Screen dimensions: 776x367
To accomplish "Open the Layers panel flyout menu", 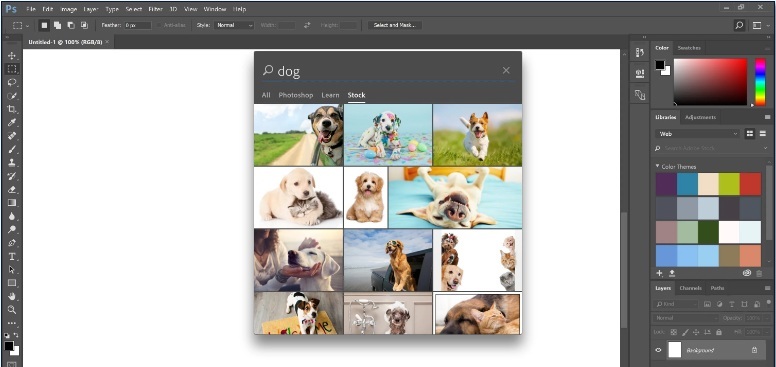I will 768,288.
